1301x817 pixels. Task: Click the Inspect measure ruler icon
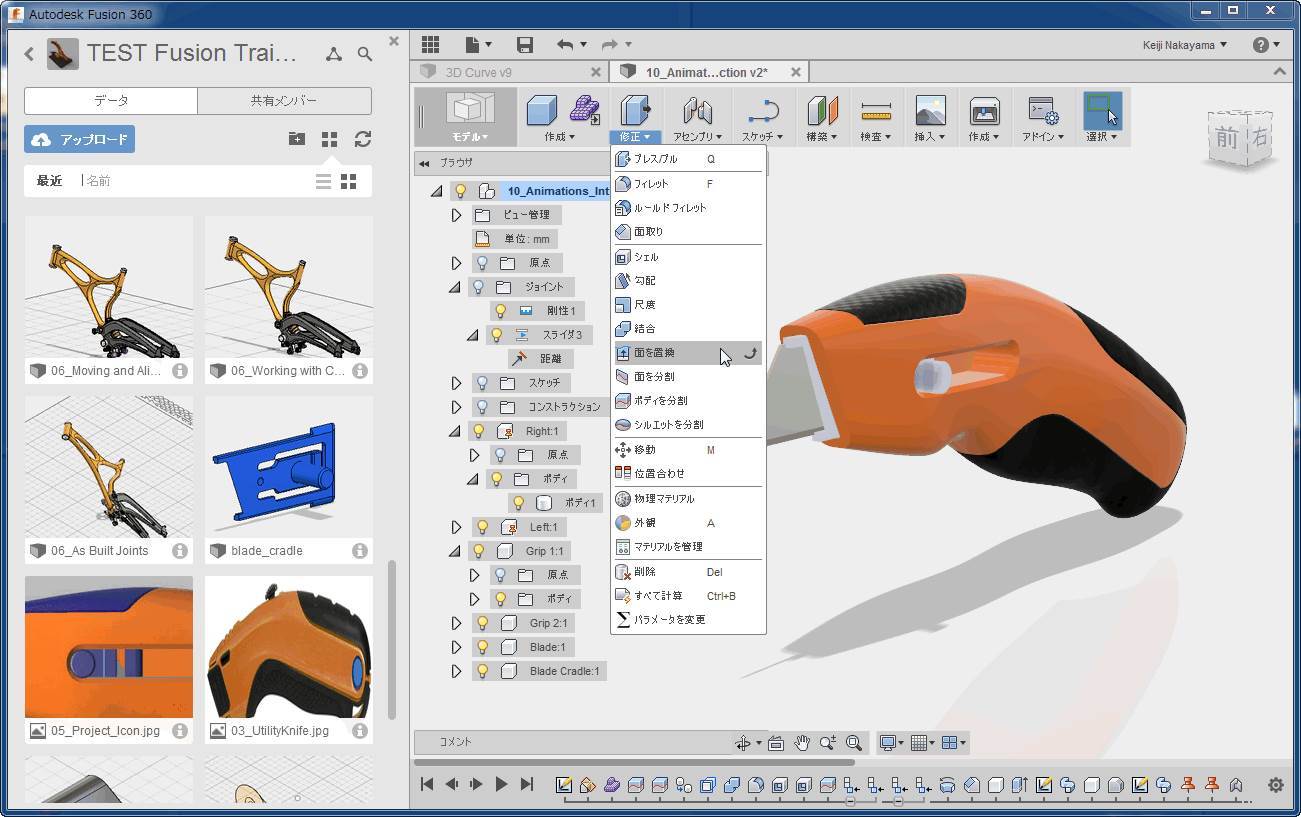coord(876,111)
